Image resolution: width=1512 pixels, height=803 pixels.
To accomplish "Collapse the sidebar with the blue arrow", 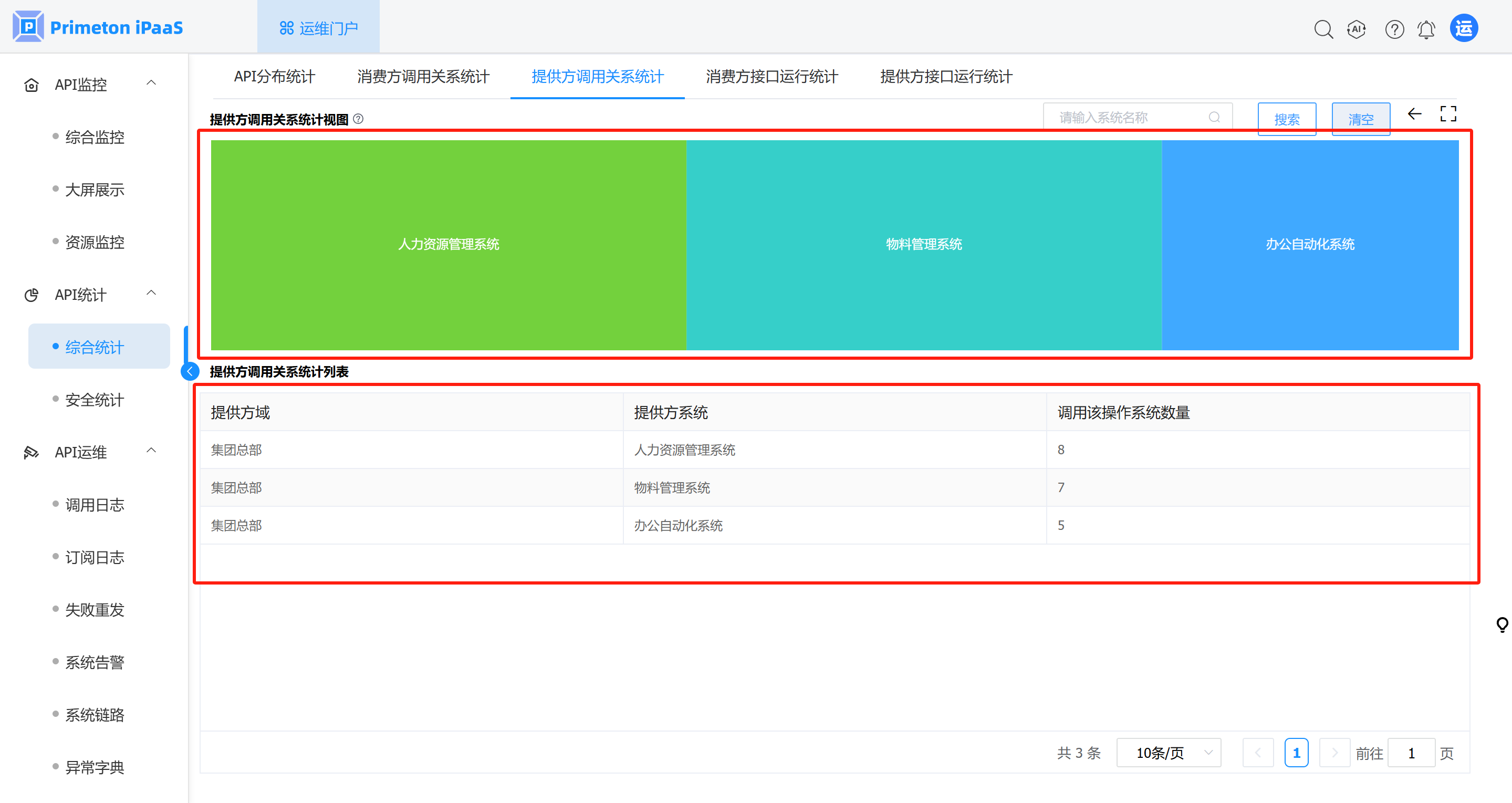I will click(x=190, y=371).
